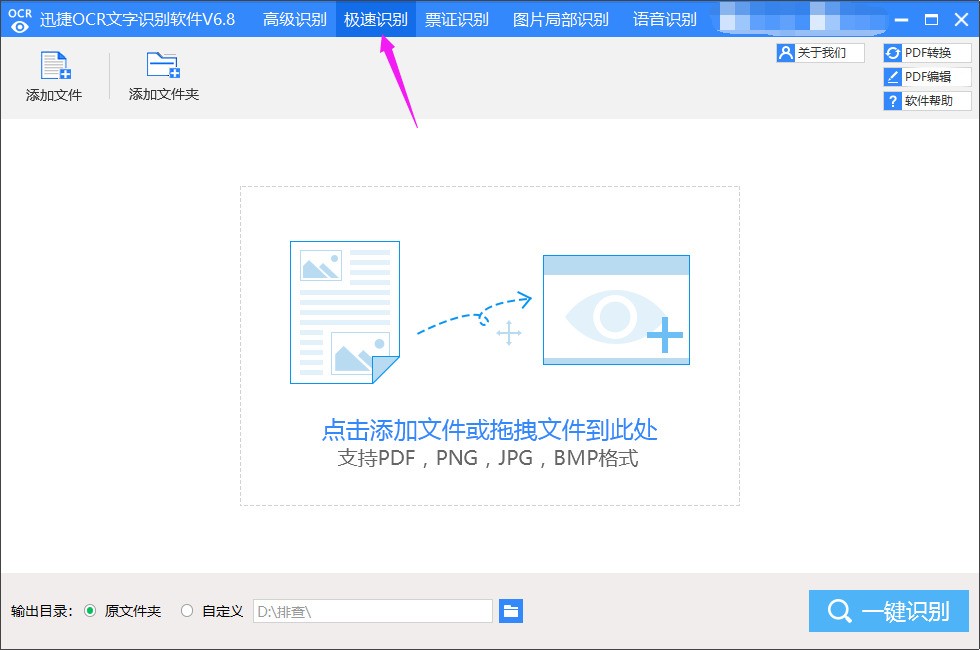Open the 图片局部识别 tab

[x=561, y=19]
